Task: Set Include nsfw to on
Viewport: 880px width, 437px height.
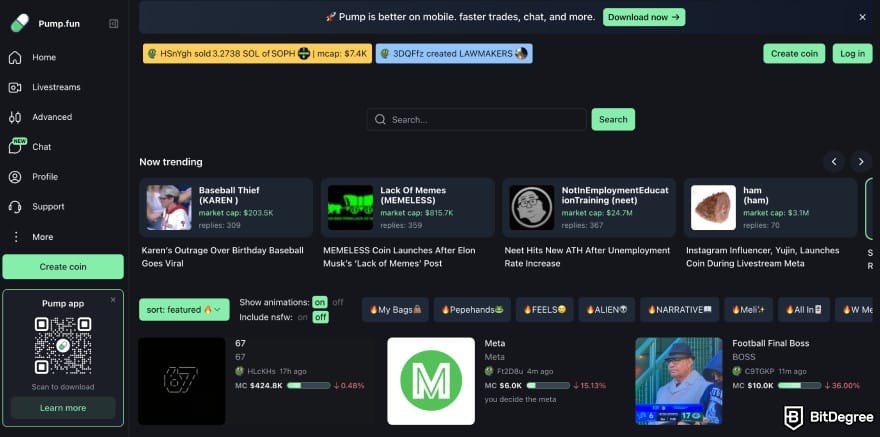Action: [x=303, y=318]
